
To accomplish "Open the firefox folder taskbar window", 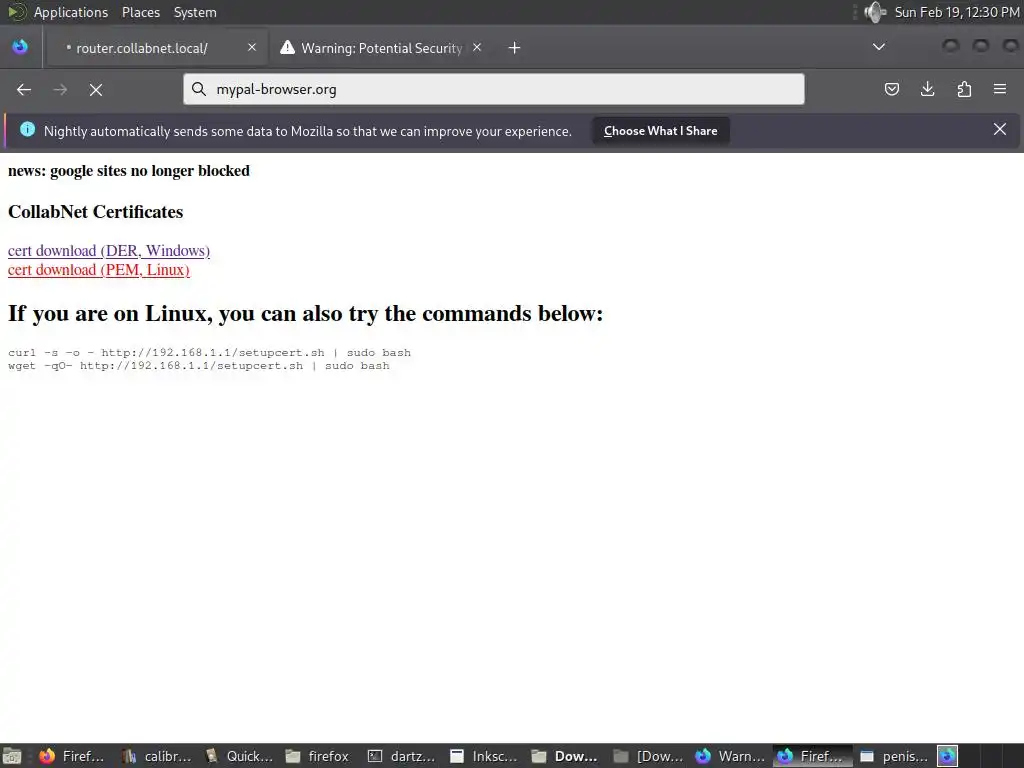I will pos(317,756).
